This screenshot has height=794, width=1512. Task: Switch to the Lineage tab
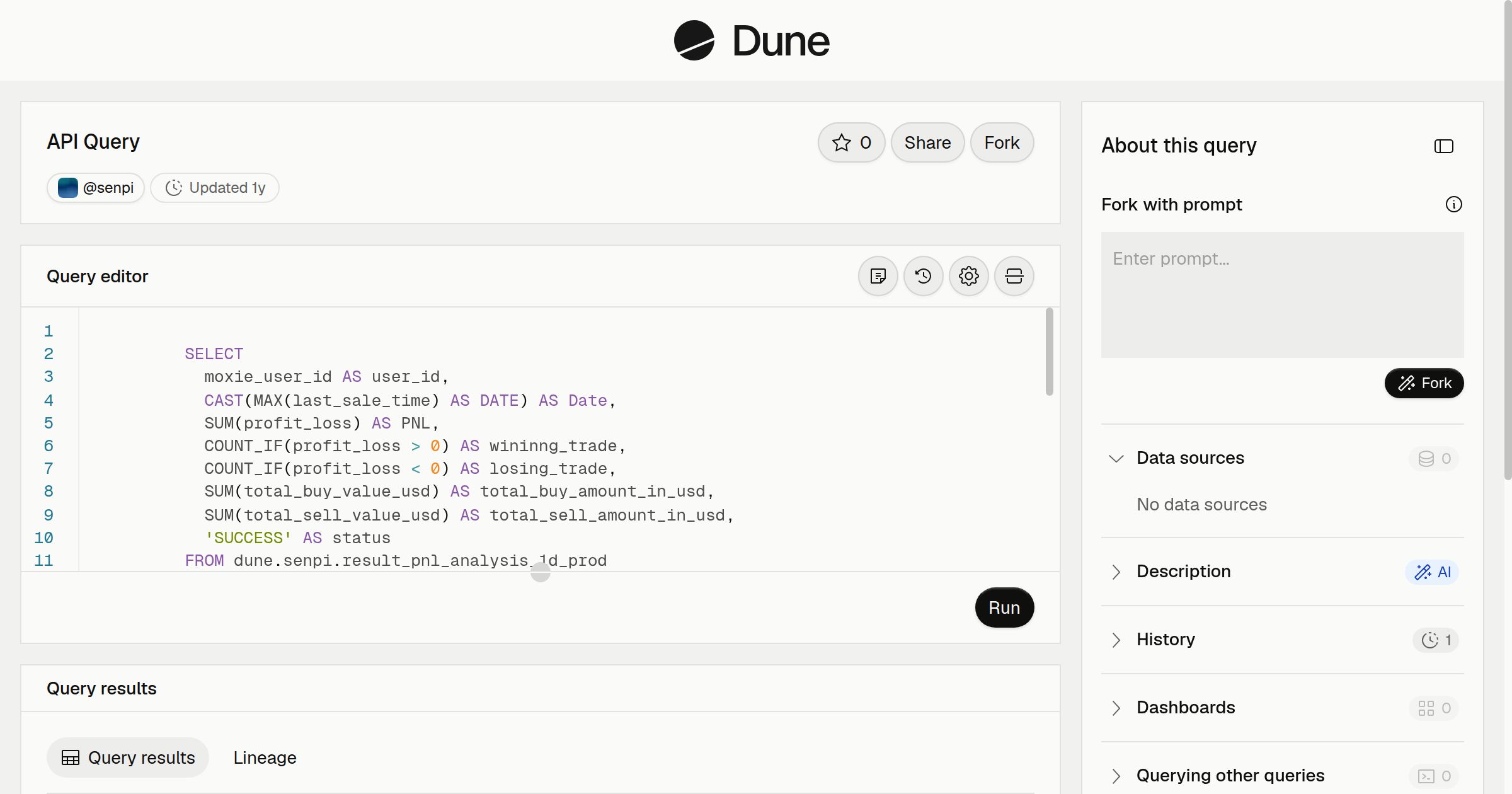[265, 757]
